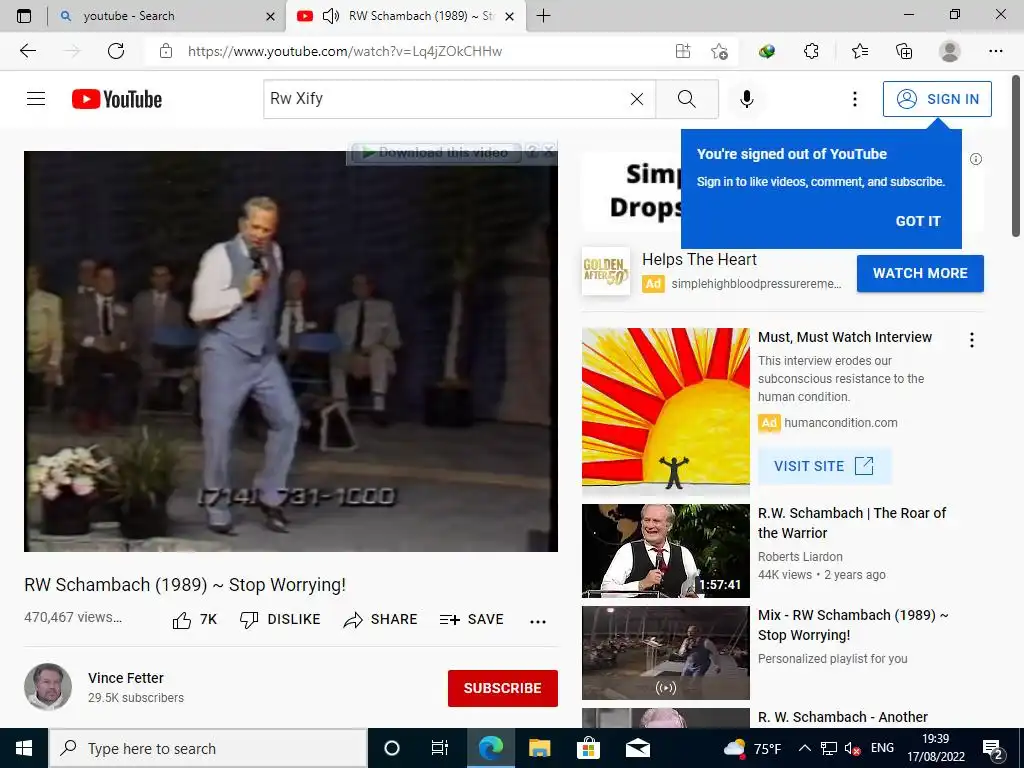Open the Mail app from taskbar
This screenshot has height=768, width=1024.
click(x=637, y=748)
